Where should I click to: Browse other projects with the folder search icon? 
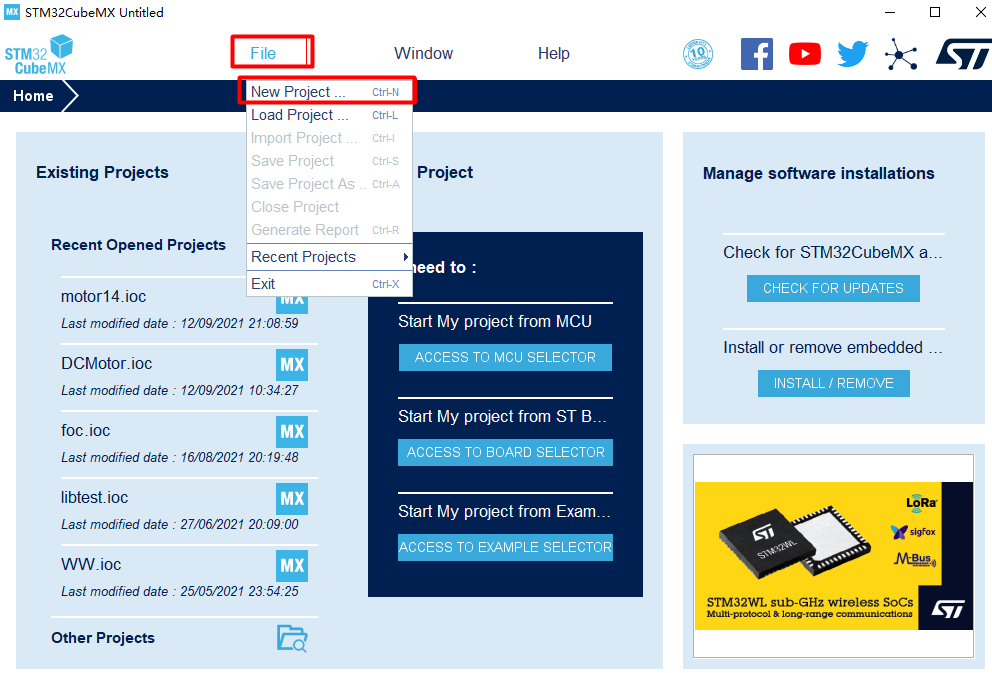[x=292, y=638]
